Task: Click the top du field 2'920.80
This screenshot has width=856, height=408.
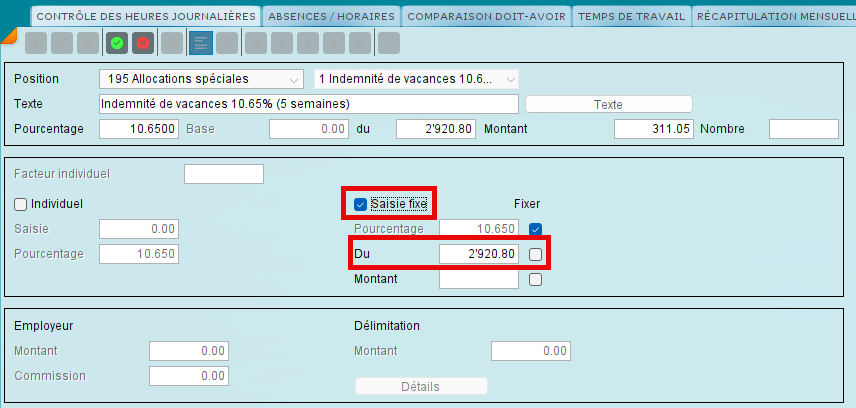Action: click(436, 129)
